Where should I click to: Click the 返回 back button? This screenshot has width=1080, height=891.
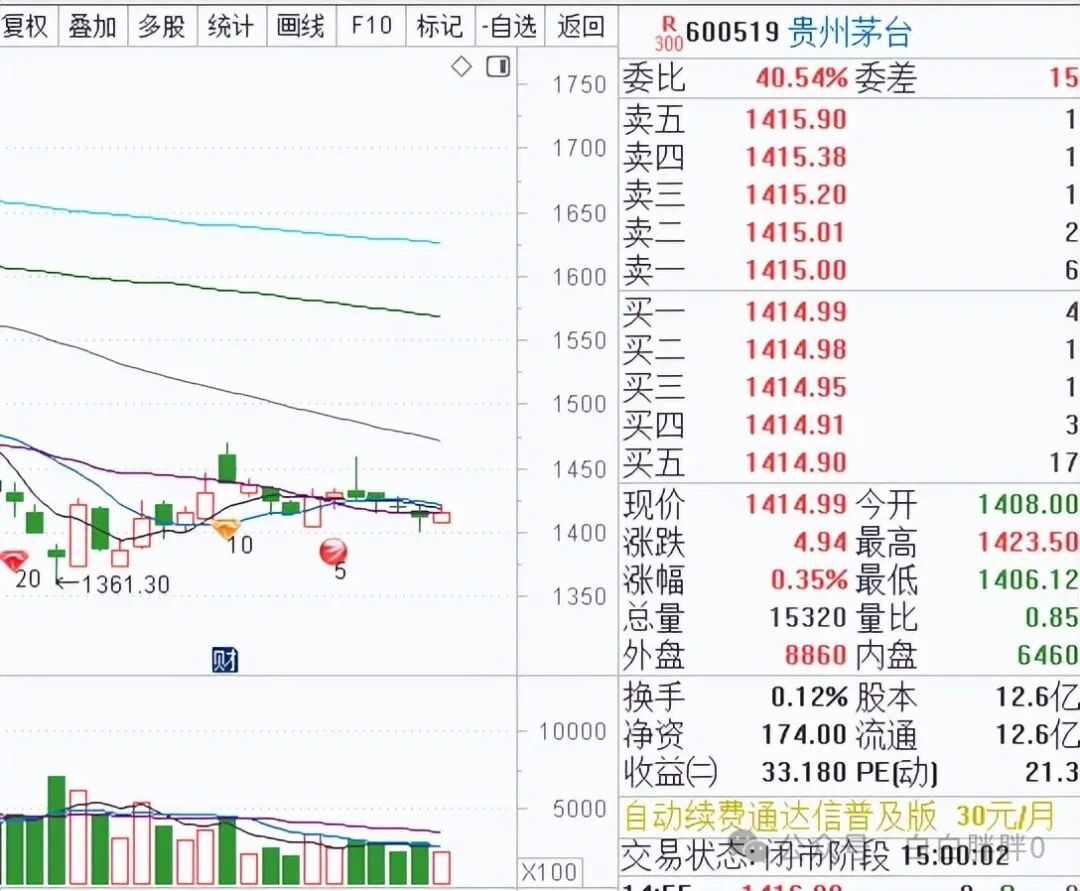pos(581,26)
